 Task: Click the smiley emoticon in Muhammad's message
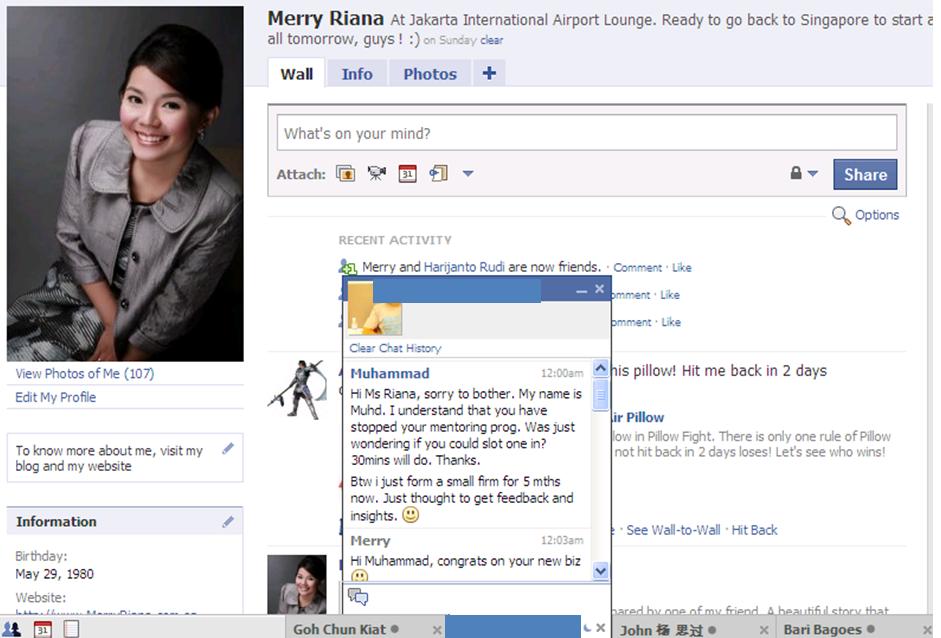(410, 514)
